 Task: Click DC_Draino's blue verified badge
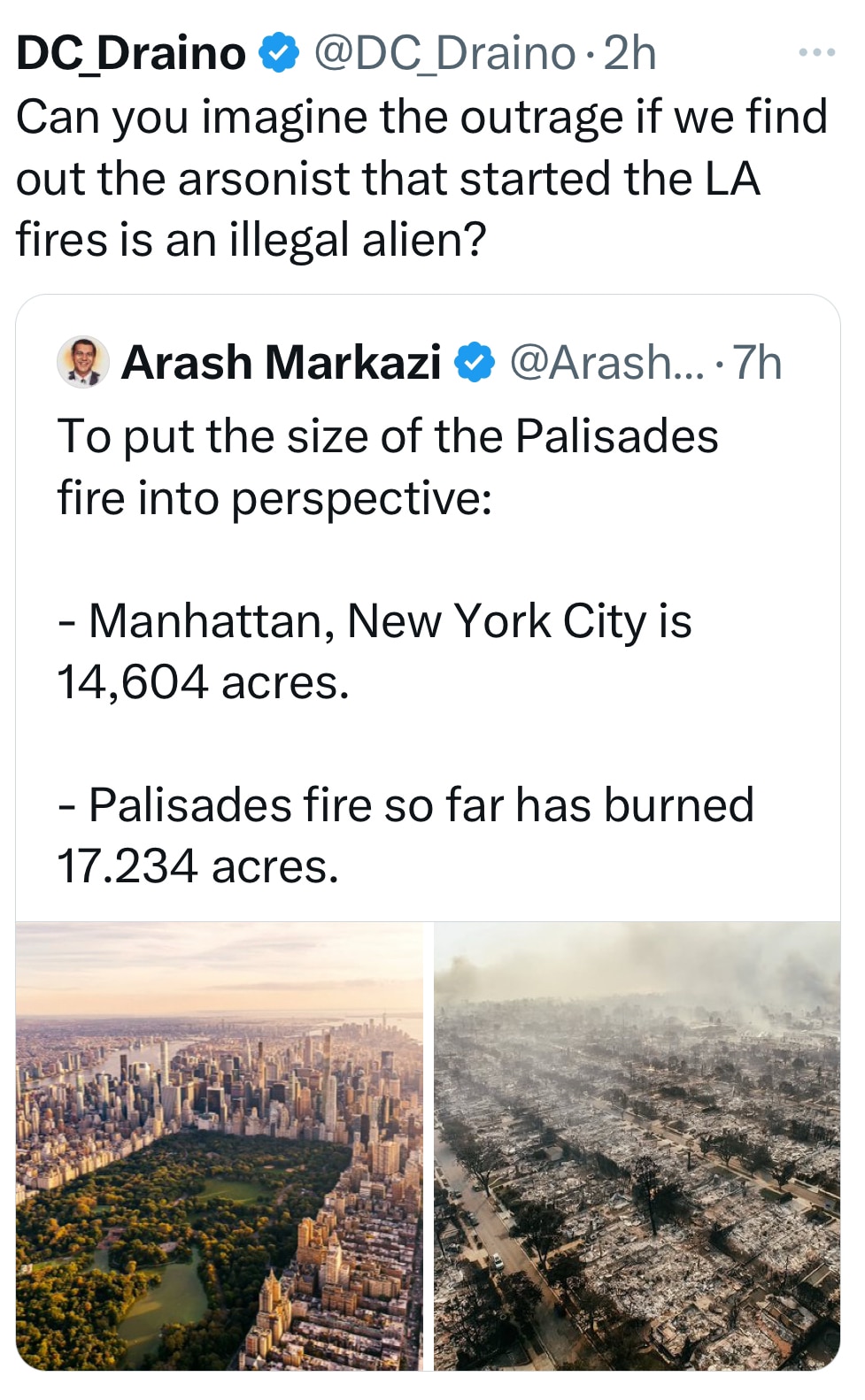278,53
